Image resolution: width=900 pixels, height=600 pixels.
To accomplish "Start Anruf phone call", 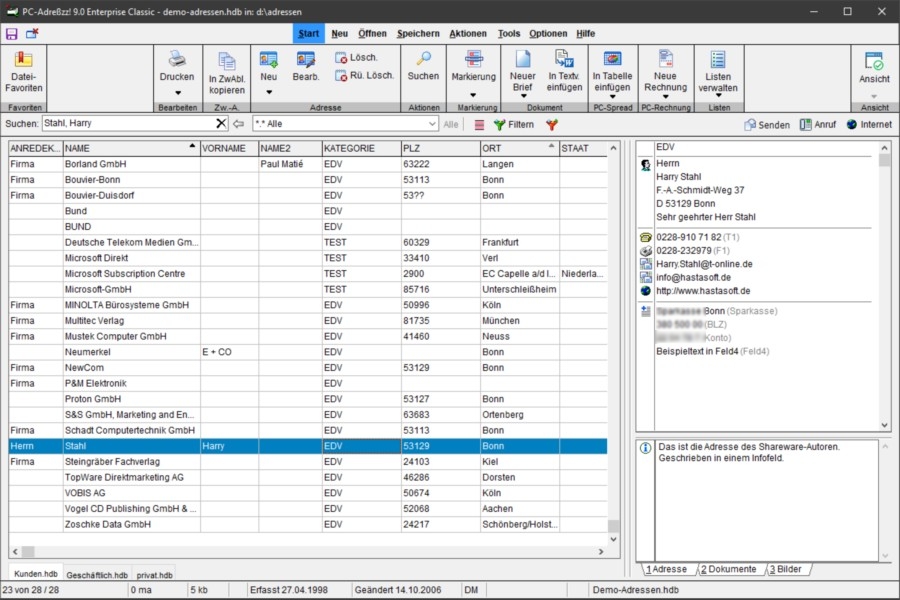I will pyautogui.click(x=818, y=125).
